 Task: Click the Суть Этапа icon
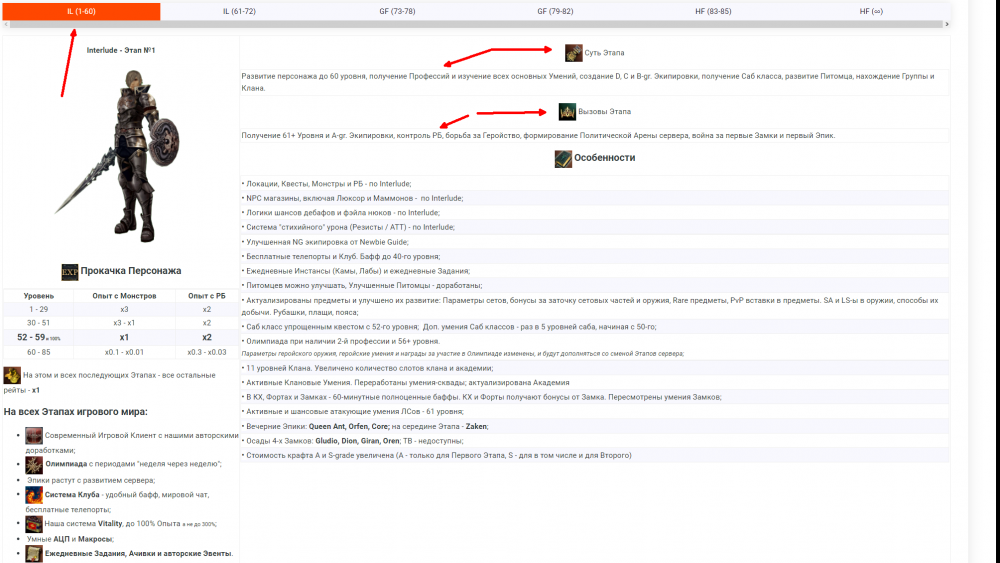[574, 53]
